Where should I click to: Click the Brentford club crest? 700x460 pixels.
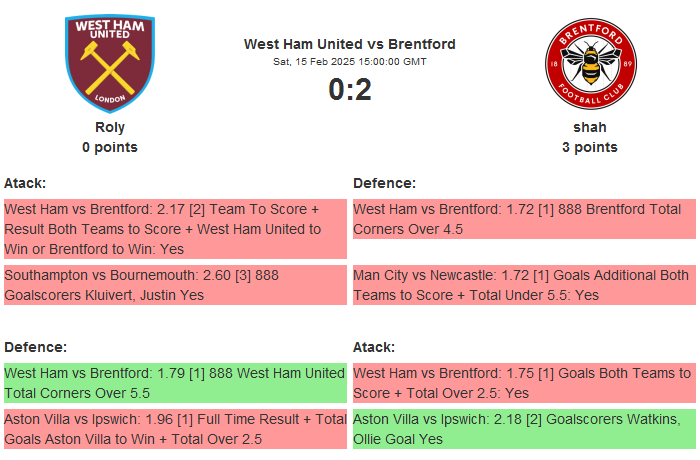590,62
